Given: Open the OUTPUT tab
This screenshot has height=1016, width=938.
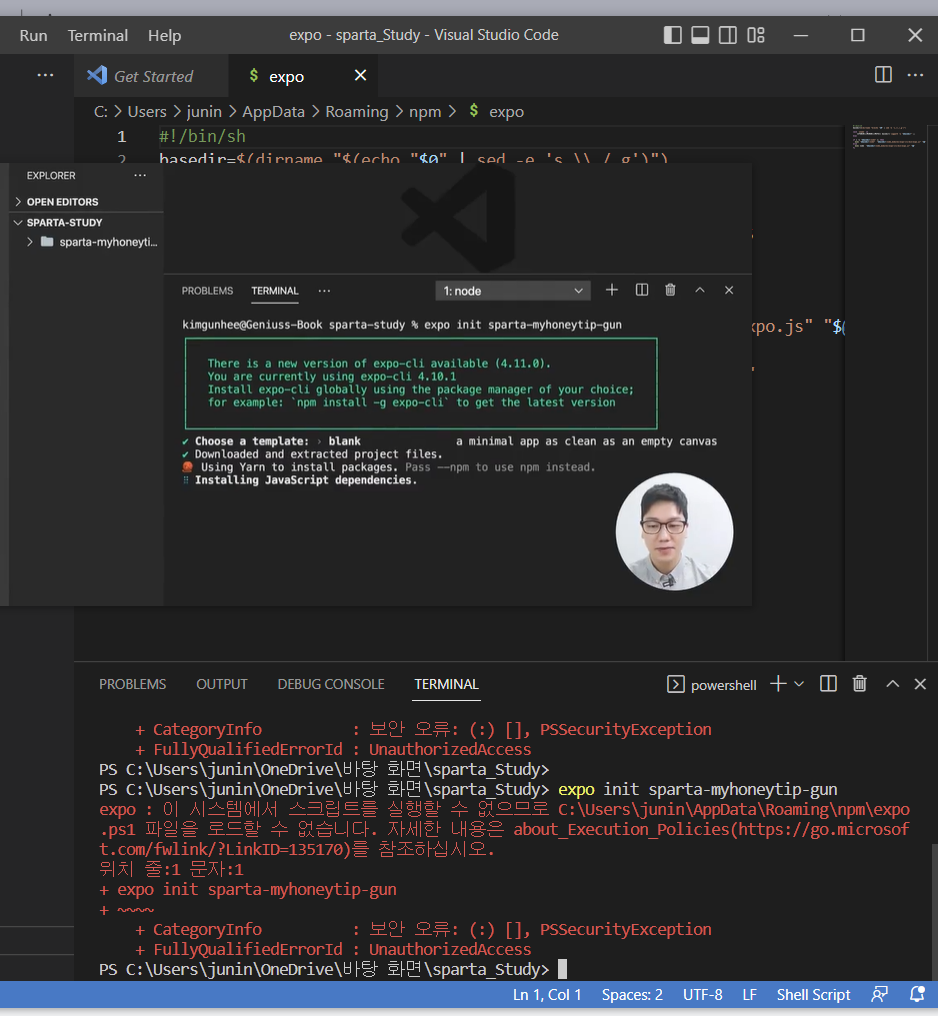Looking at the screenshot, I should 222,684.
